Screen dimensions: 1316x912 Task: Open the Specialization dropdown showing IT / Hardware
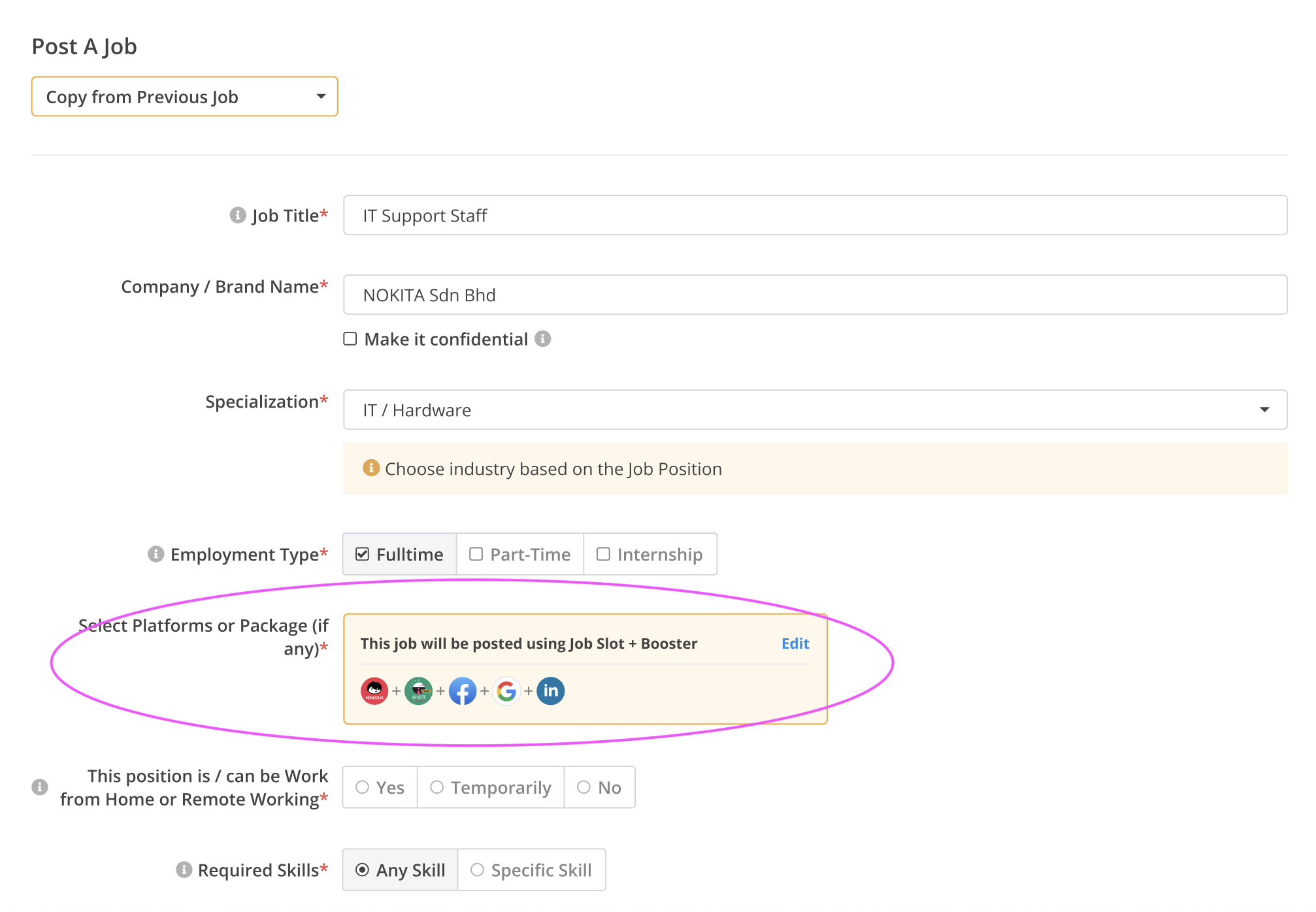tap(815, 410)
